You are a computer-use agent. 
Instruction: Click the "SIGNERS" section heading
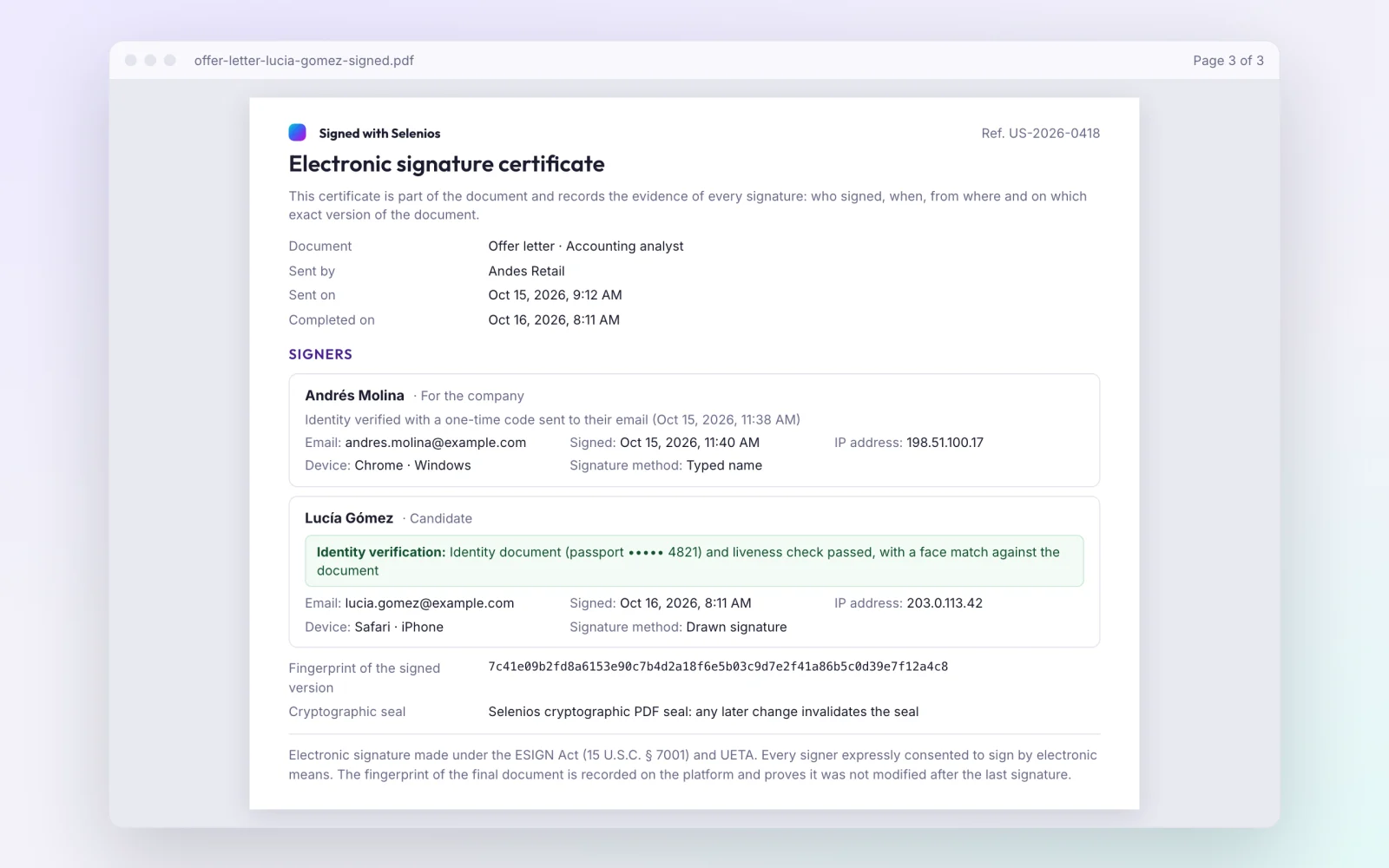coord(320,354)
